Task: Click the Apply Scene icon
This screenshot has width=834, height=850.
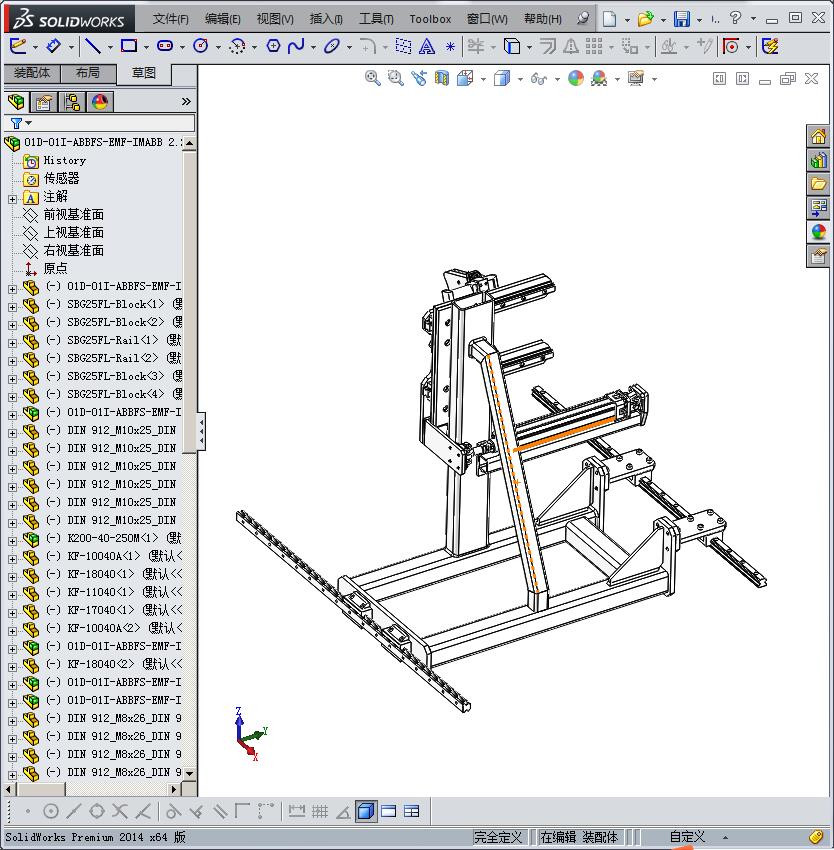Action: [599, 79]
